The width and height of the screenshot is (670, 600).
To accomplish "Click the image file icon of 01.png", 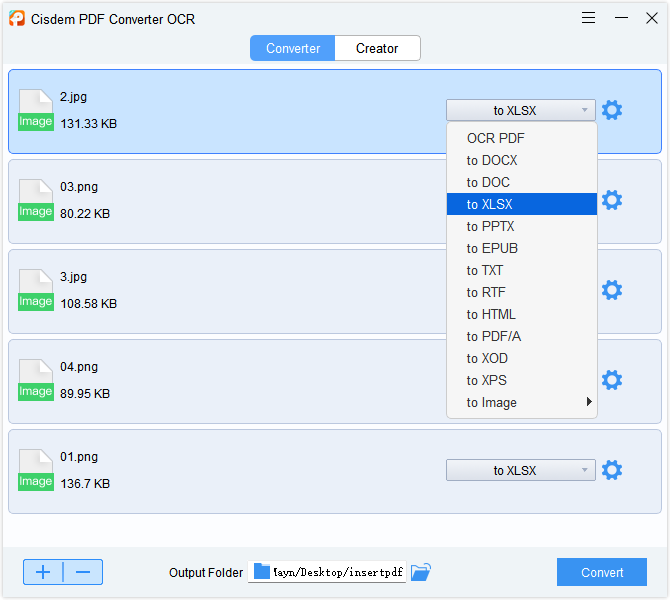I will (36, 470).
